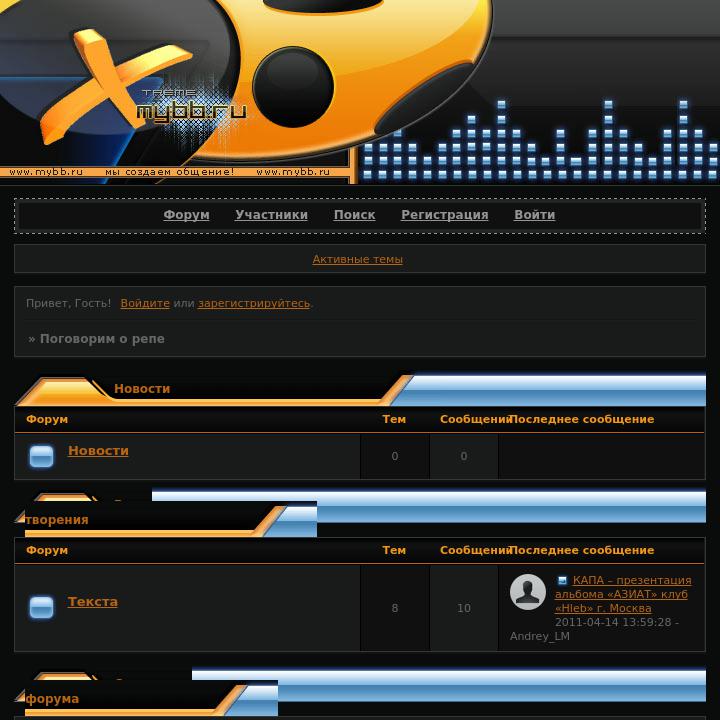720x720 pixels.
Task: Open the last post КАПА – презентация альбома
Action: click(623, 594)
